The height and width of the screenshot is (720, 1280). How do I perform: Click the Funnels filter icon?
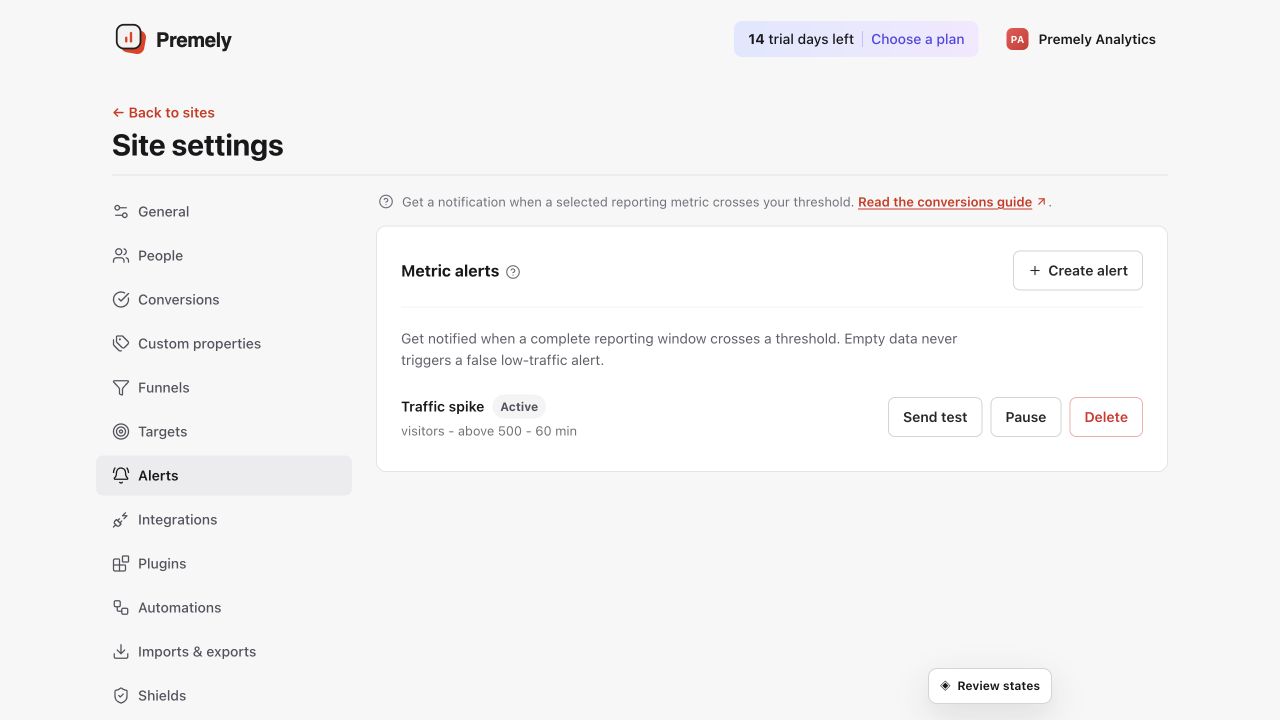(121, 388)
